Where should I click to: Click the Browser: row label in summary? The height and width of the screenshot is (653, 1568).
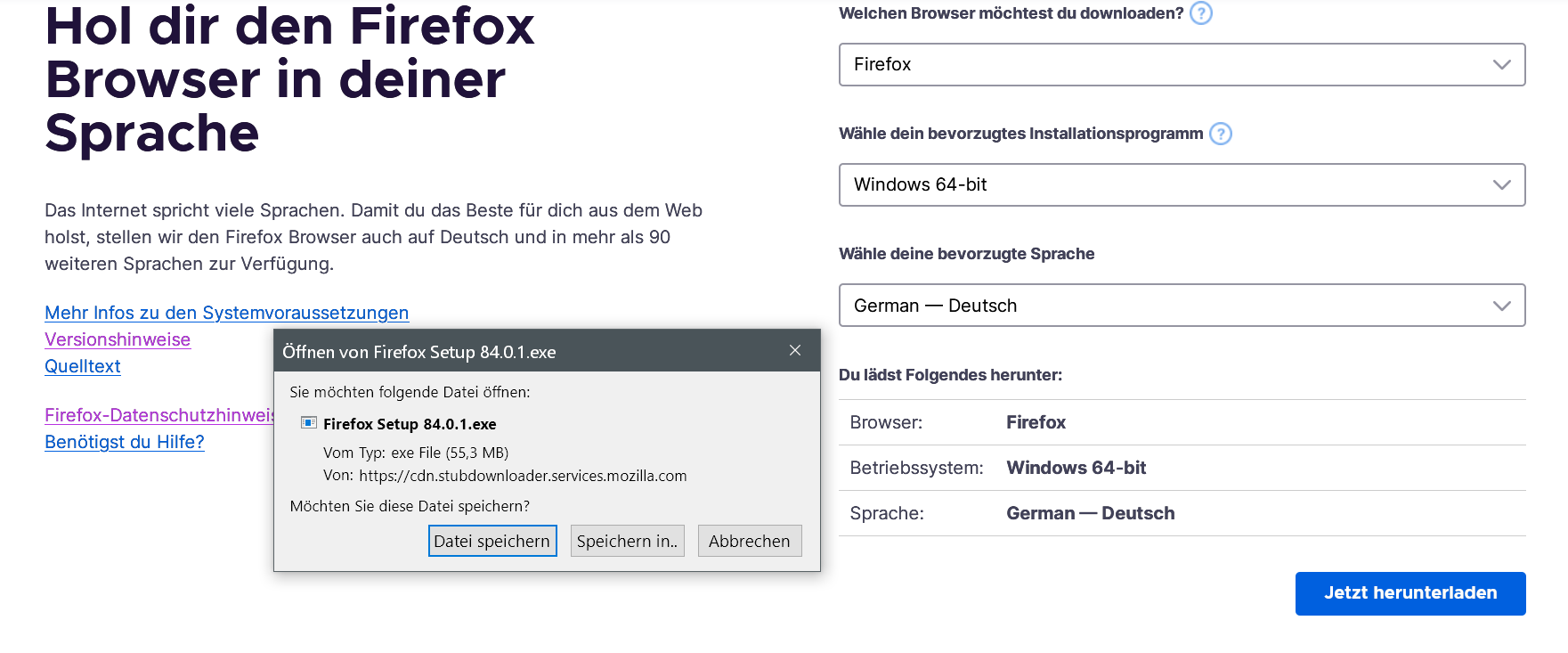(886, 422)
